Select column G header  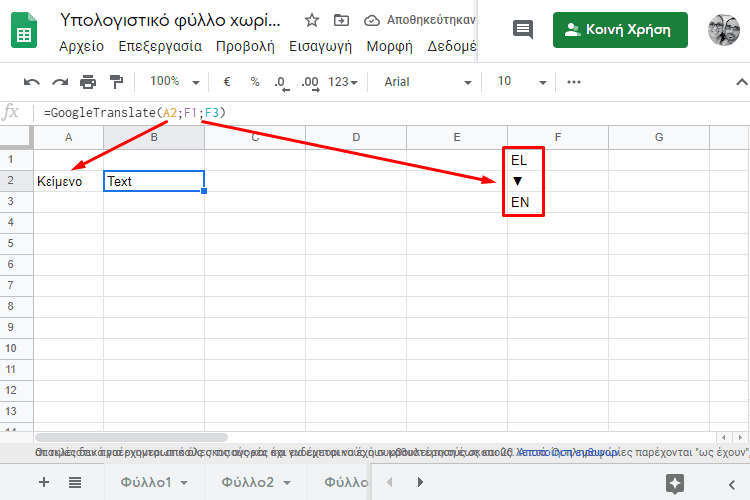(x=659, y=137)
